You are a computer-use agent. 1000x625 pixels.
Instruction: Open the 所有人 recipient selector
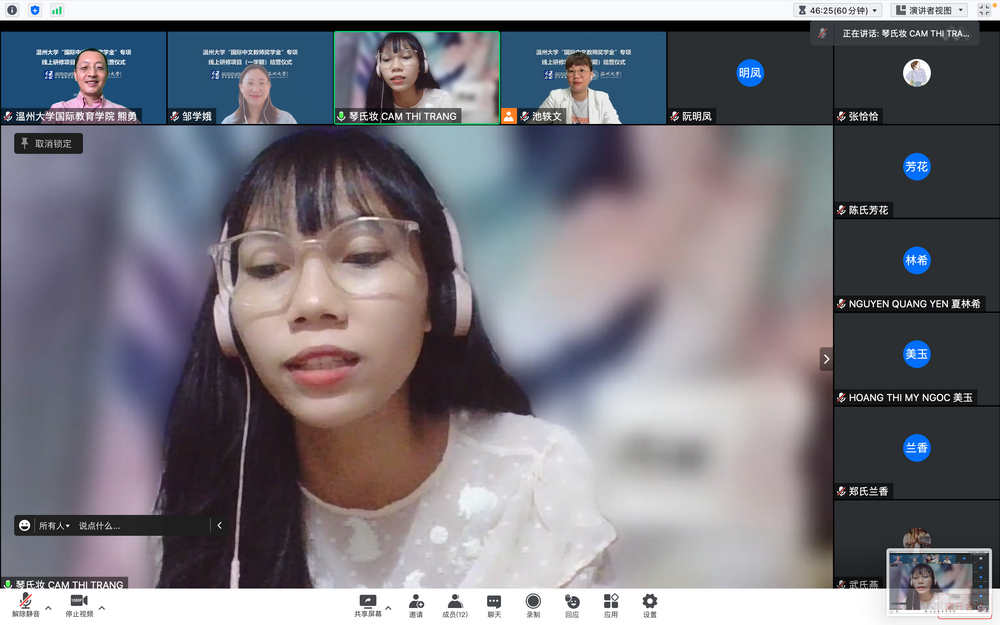[x=54, y=525]
